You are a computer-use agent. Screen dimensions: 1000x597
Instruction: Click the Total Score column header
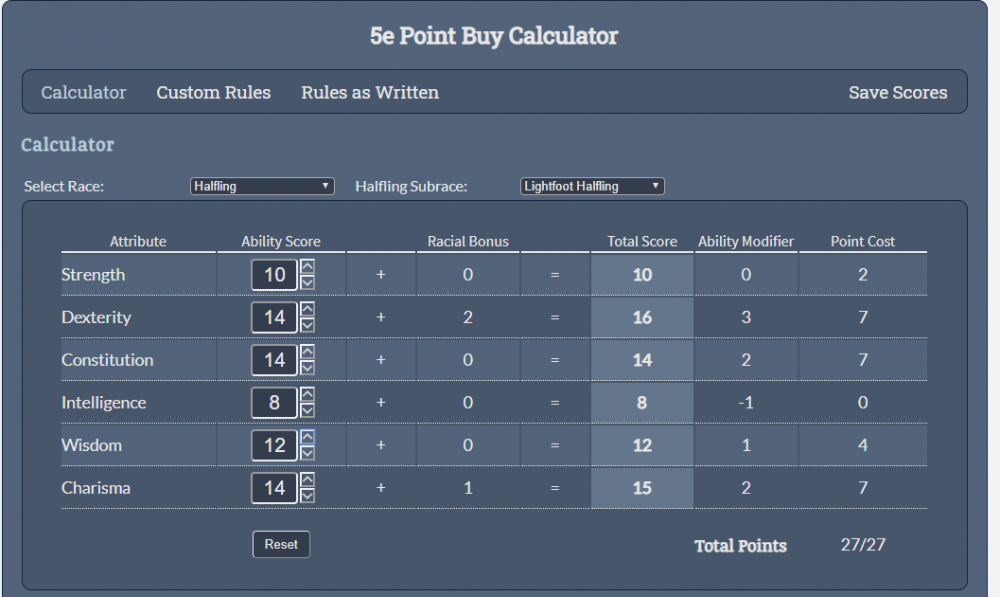(x=642, y=242)
